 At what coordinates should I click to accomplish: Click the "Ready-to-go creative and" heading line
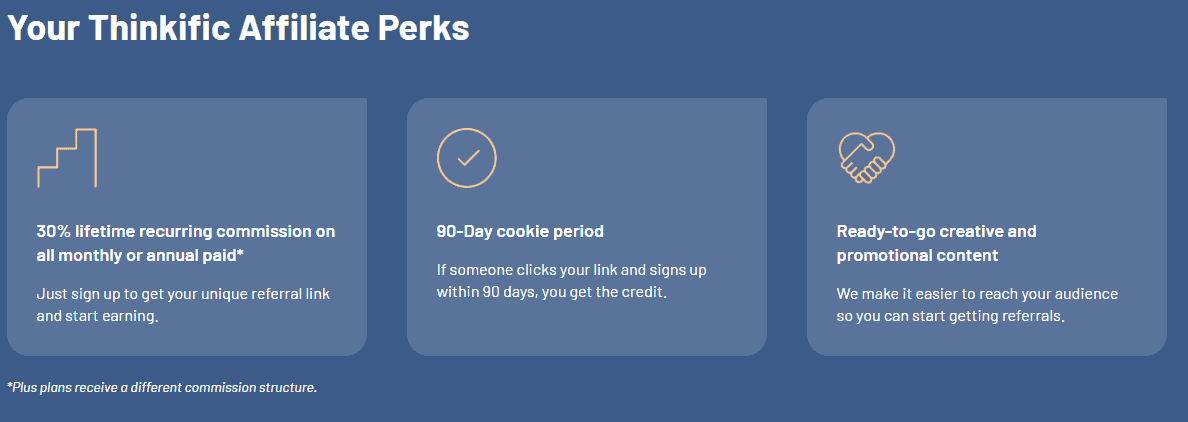pos(936,231)
